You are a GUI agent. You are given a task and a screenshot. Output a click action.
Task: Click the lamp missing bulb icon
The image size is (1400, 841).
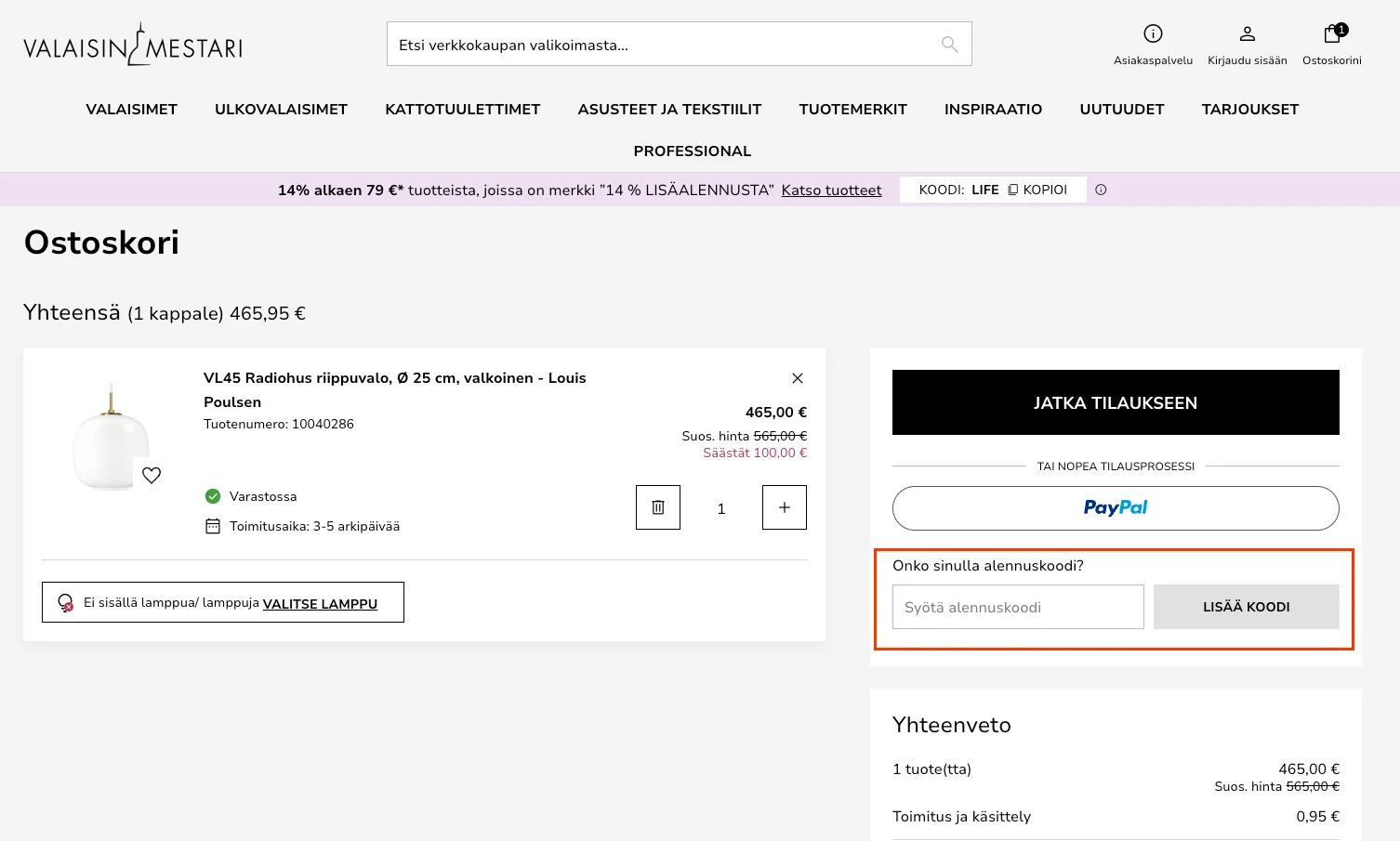click(x=66, y=603)
